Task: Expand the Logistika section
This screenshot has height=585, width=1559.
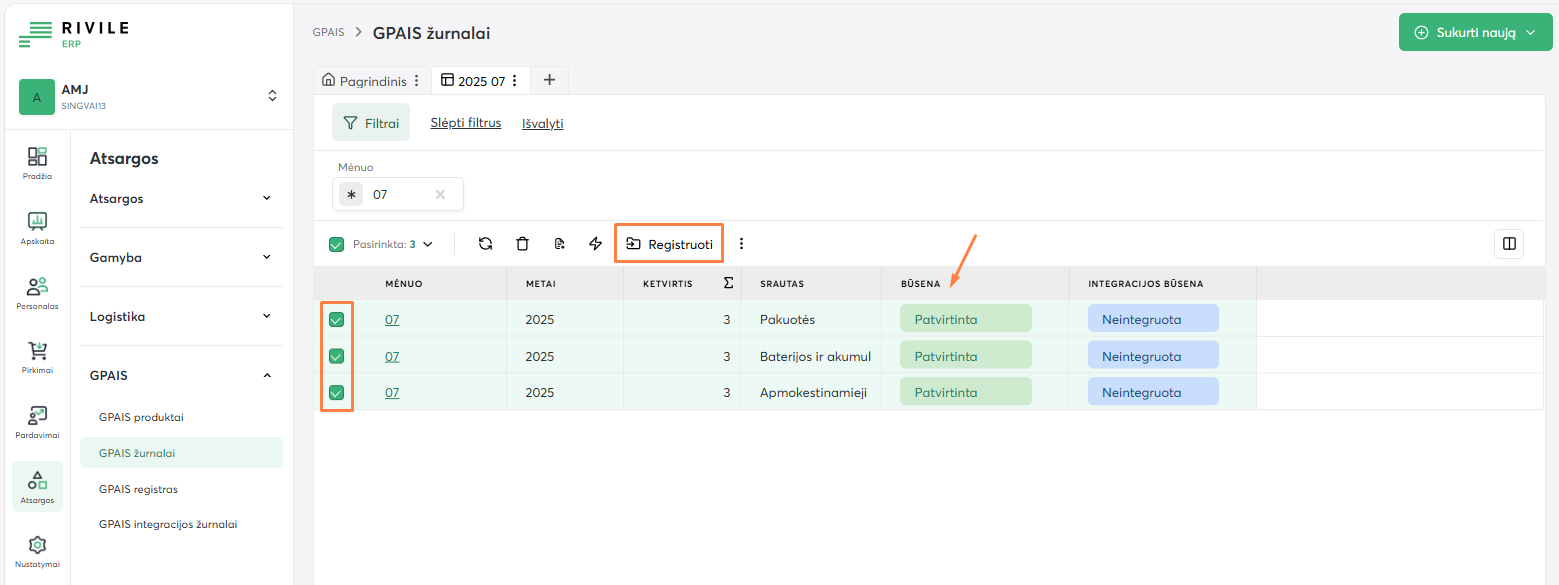Action: pos(180,316)
